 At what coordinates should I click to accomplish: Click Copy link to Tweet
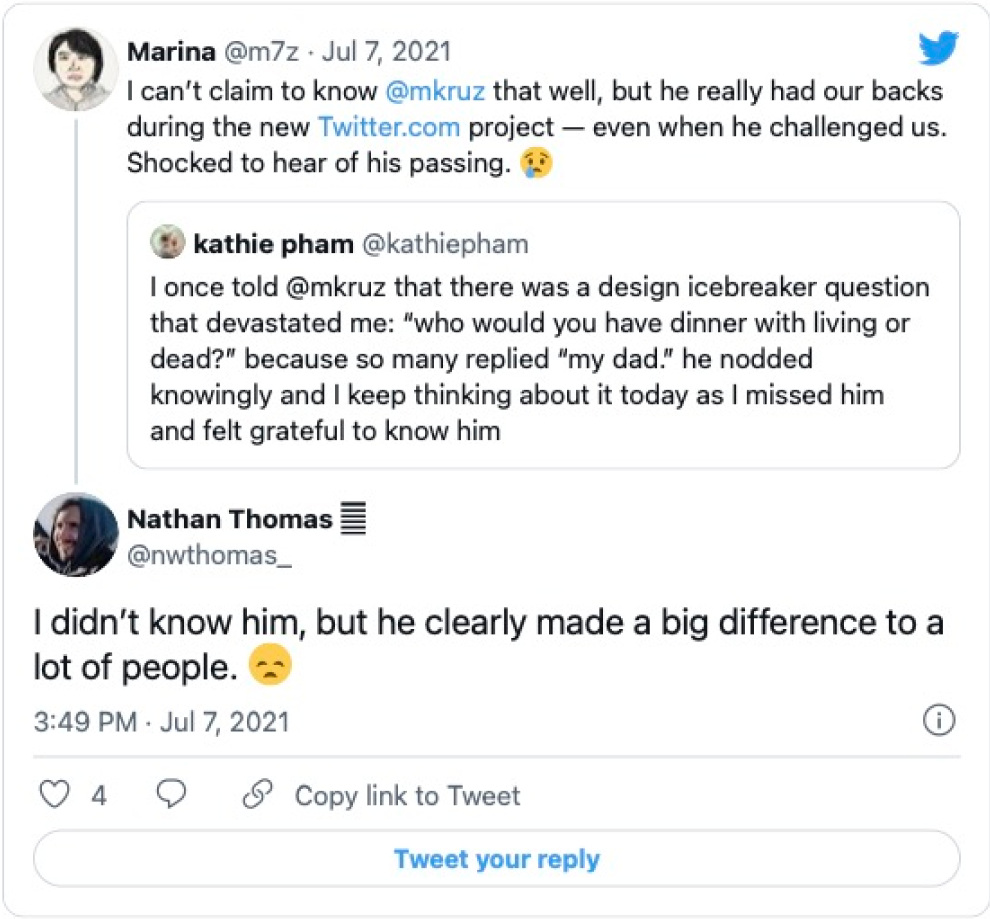(x=407, y=796)
